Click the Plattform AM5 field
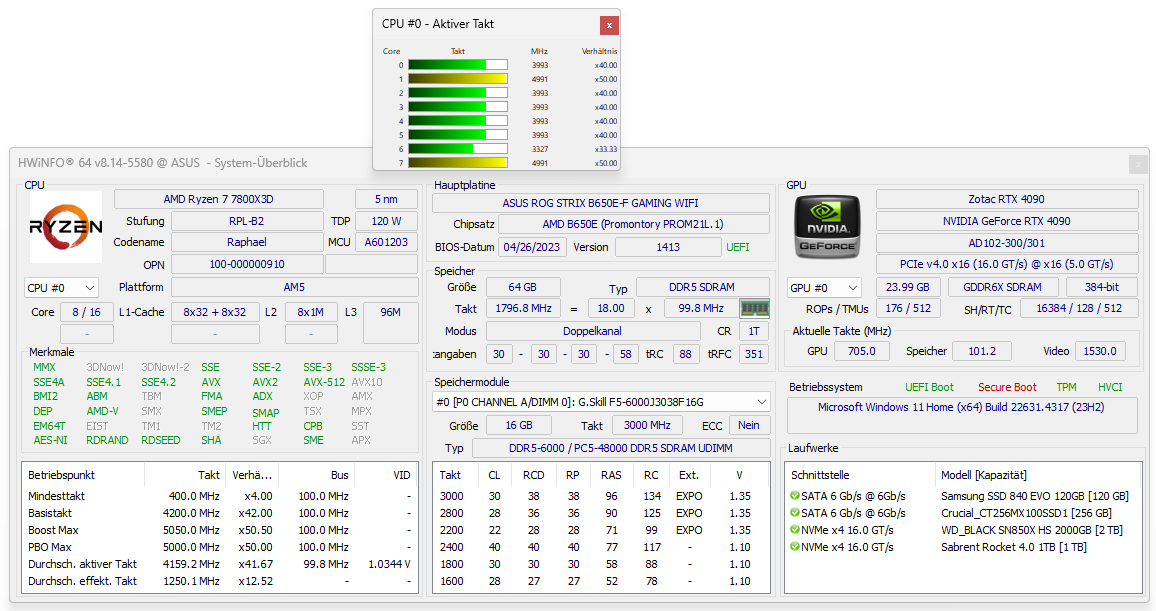This screenshot has width=1156, height=611. click(x=294, y=287)
